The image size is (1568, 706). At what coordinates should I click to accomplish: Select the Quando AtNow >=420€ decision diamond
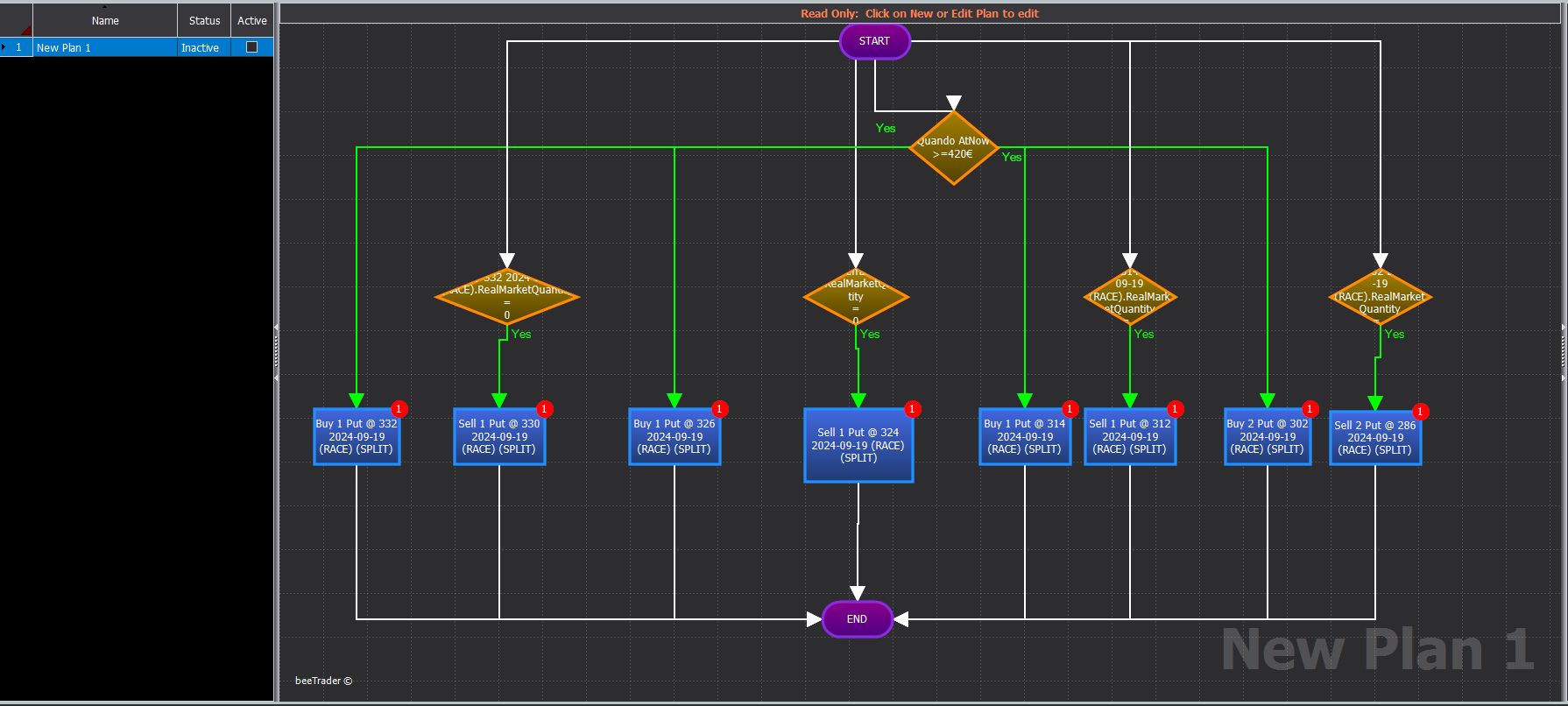[x=953, y=147]
